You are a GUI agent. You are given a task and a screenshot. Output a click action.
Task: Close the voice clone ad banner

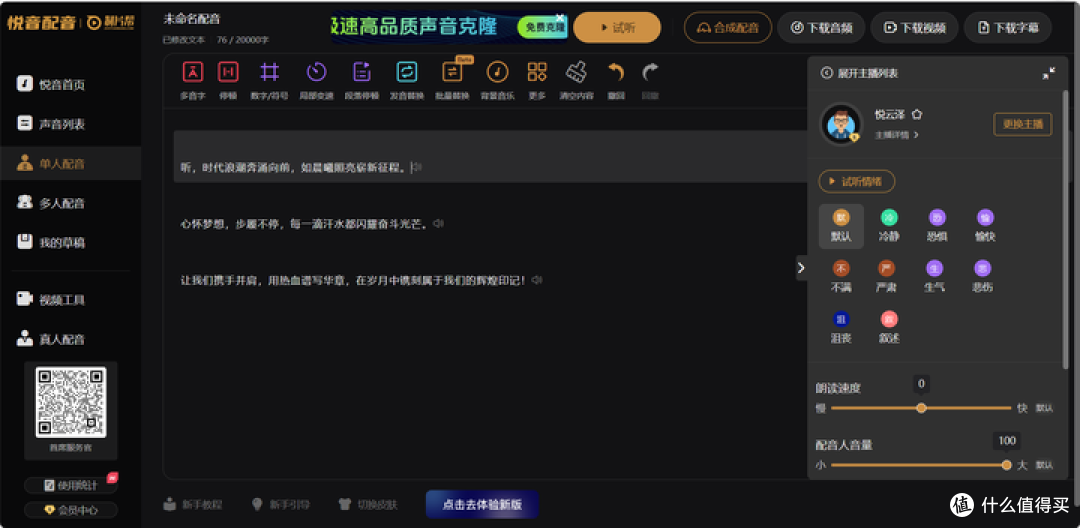[560, 17]
